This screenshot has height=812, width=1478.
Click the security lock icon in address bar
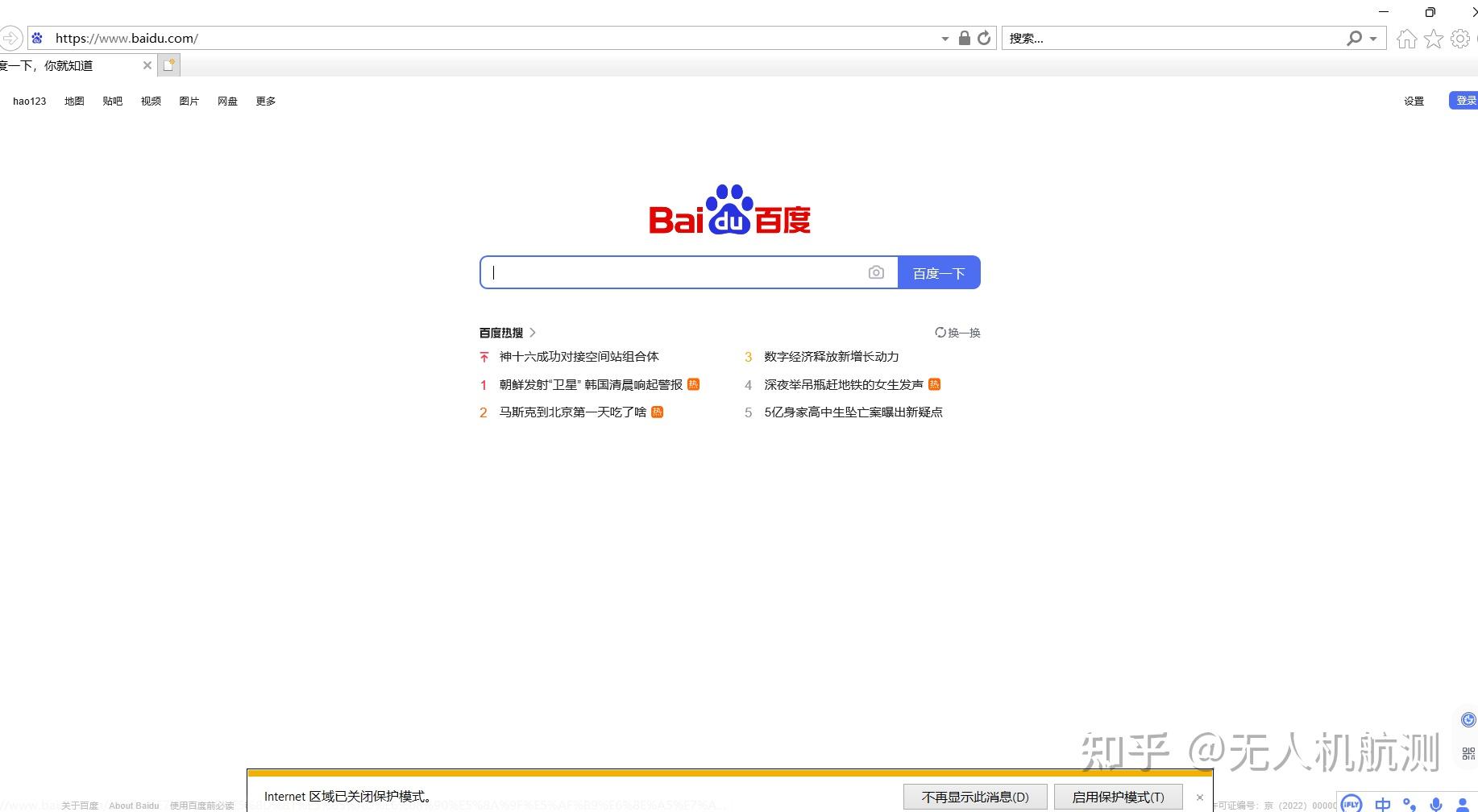[x=964, y=38]
